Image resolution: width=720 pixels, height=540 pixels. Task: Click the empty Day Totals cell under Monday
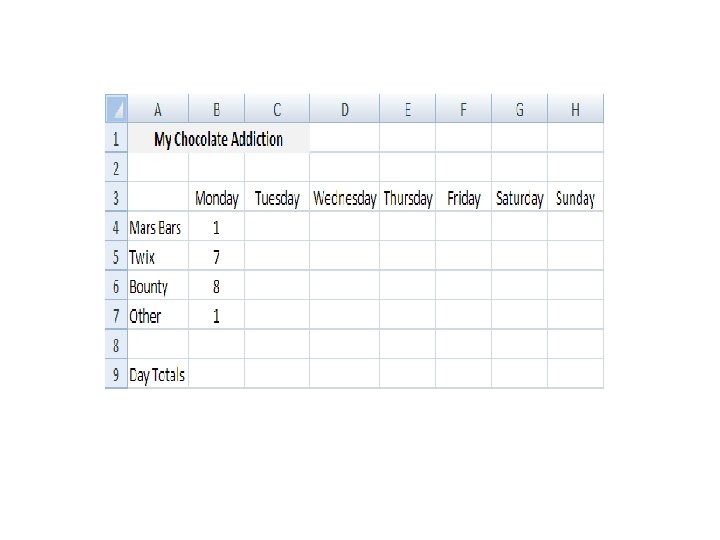point(216,374)
